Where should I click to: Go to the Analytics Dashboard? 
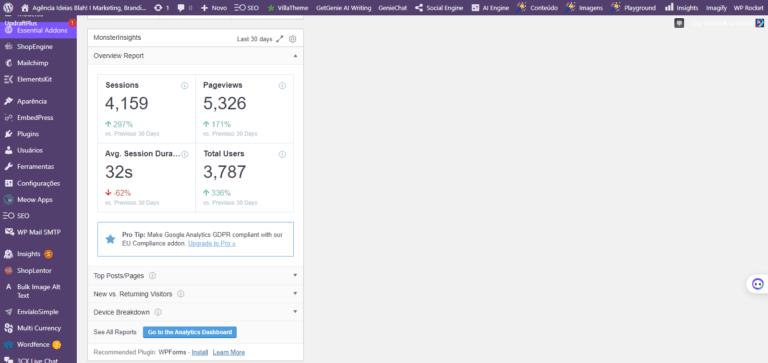190,332
